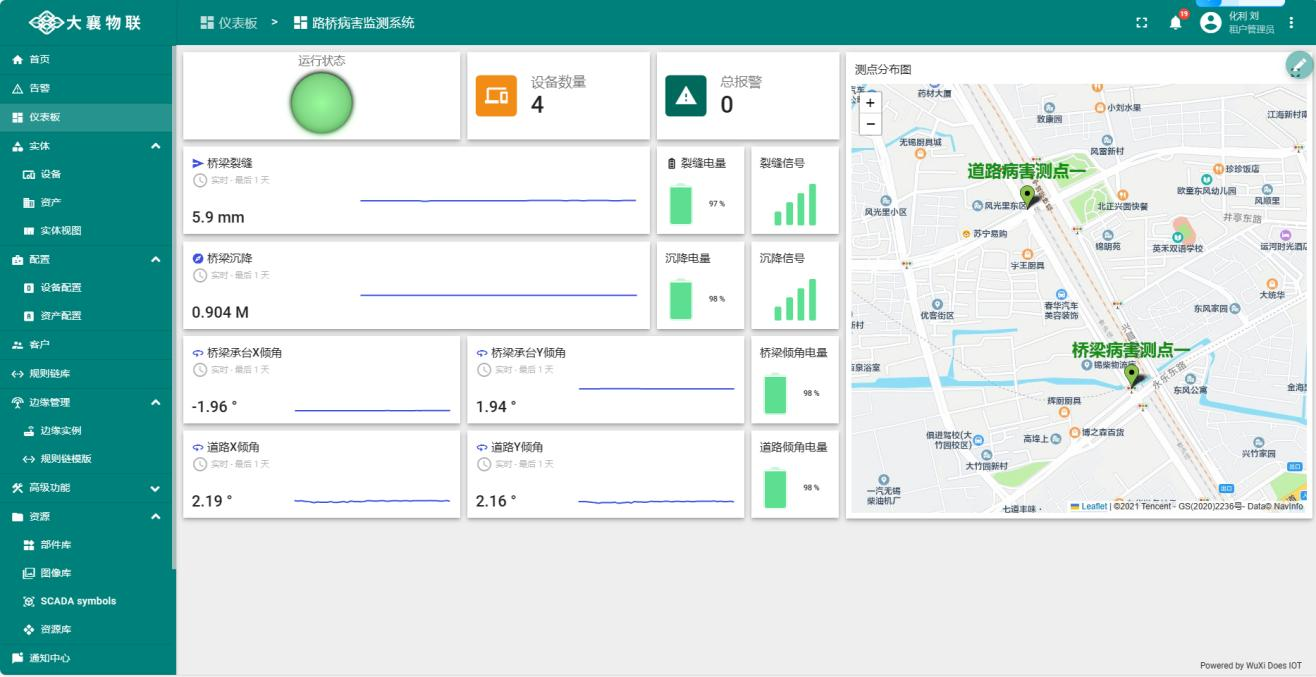Click the 裂缝电量 battery gauge
Image resolution: width=1316 pixels, height=677 pixels.
click(x=681, y=204)
